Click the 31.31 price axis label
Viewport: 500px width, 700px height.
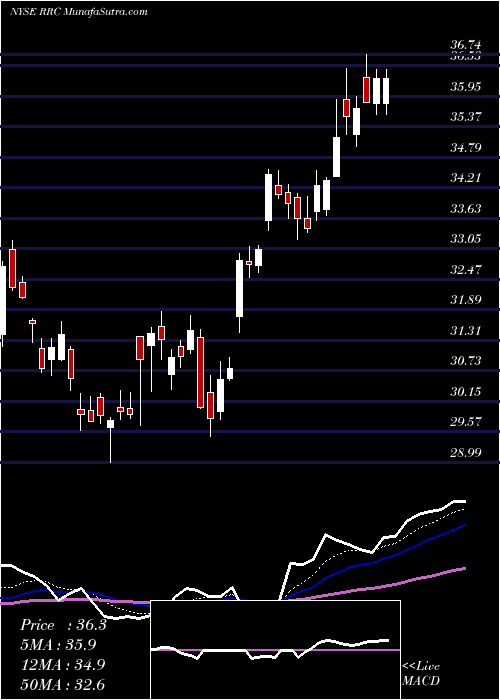465,331
